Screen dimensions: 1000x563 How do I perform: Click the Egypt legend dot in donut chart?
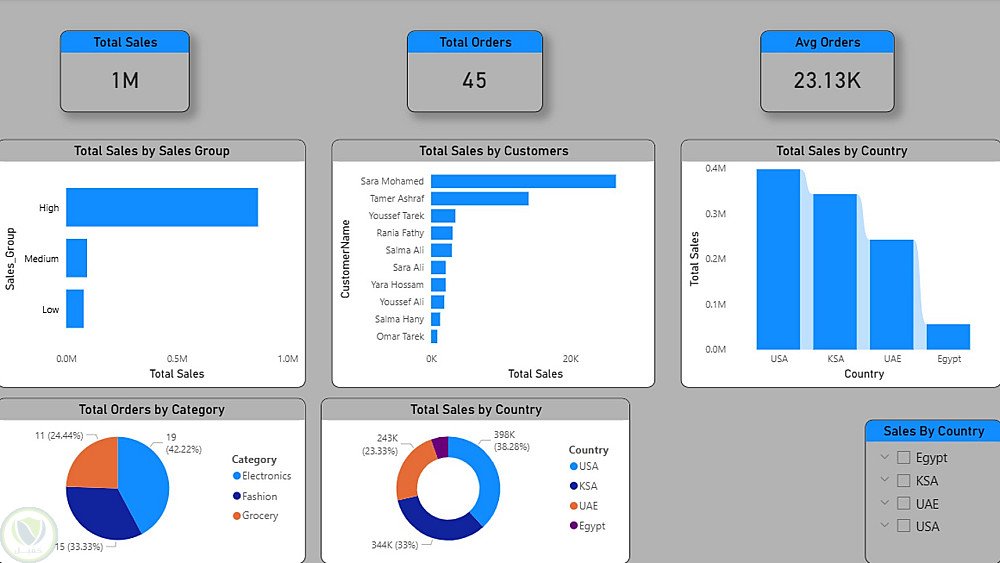click(x=573, y=525)
